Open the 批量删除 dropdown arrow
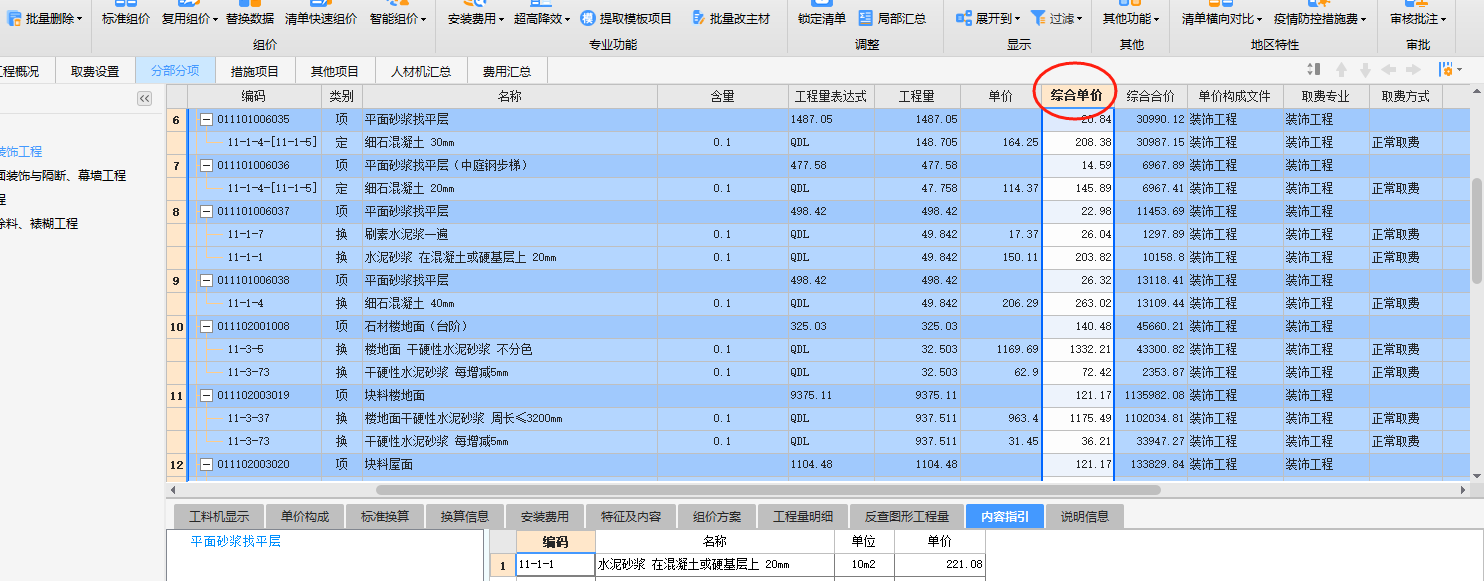 click(80, 19)
